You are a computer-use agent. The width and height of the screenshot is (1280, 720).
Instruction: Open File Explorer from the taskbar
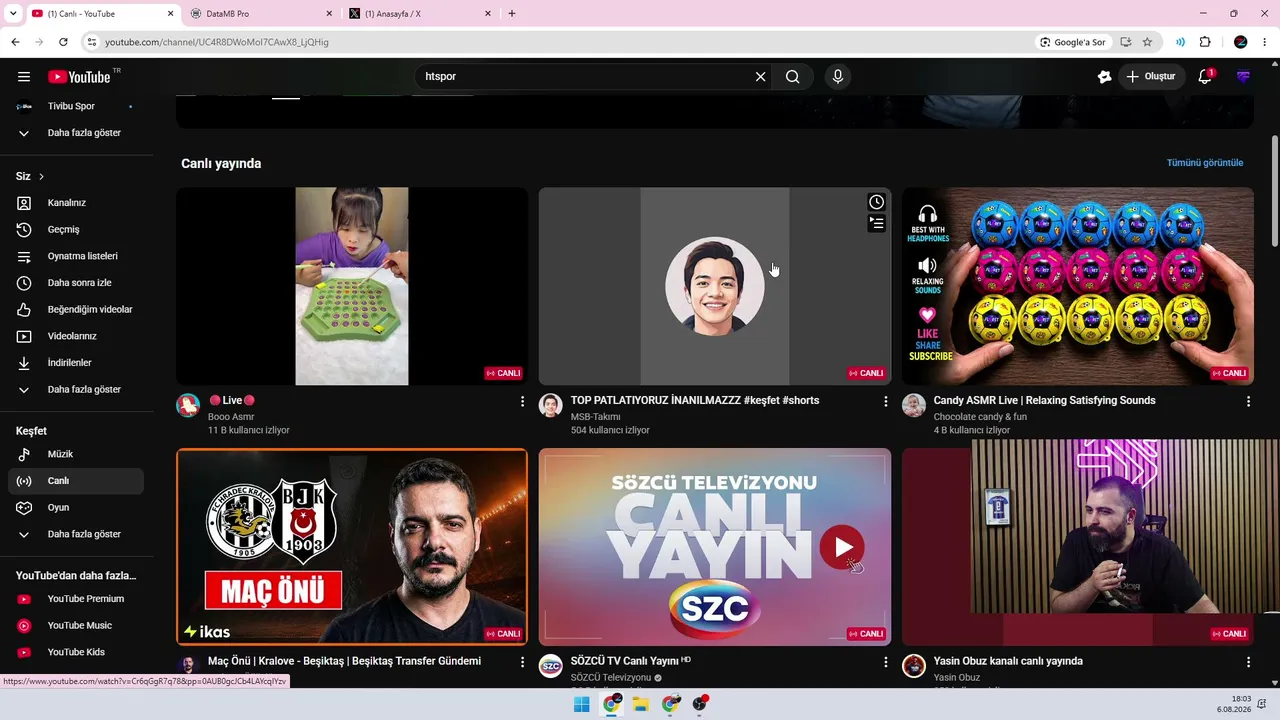pyautogui.click(x=641, y=704)
